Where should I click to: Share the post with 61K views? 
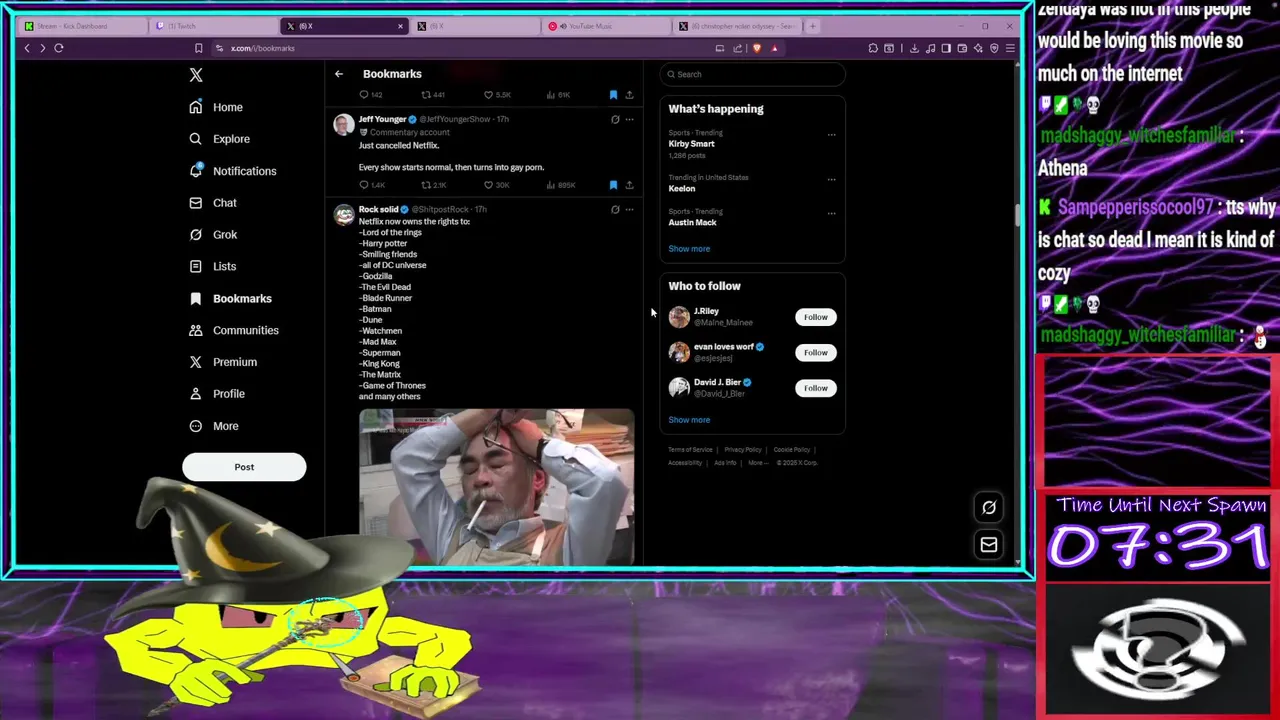tap(629, 95)
